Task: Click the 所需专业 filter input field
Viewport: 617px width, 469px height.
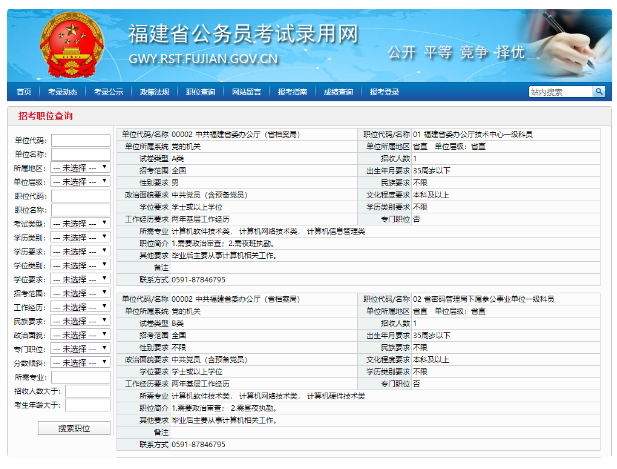Action: 81,377
